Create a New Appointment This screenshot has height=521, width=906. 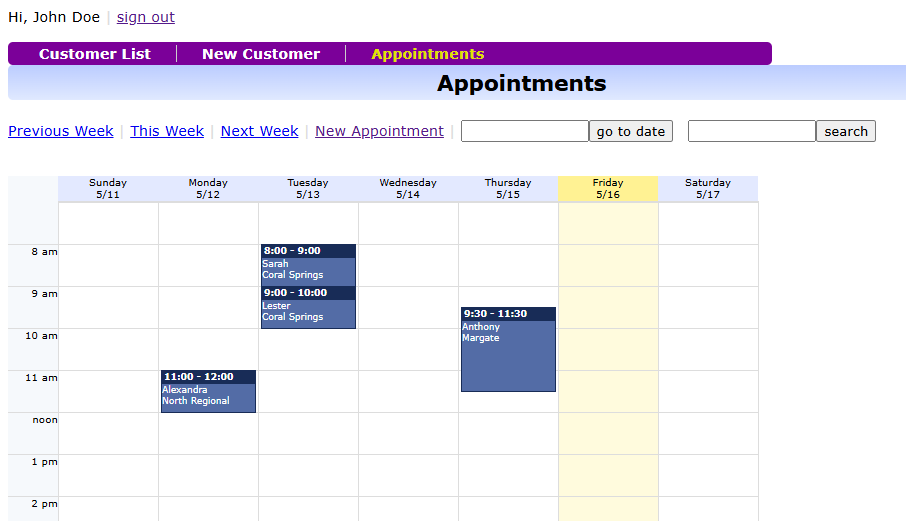click(379, 131)
